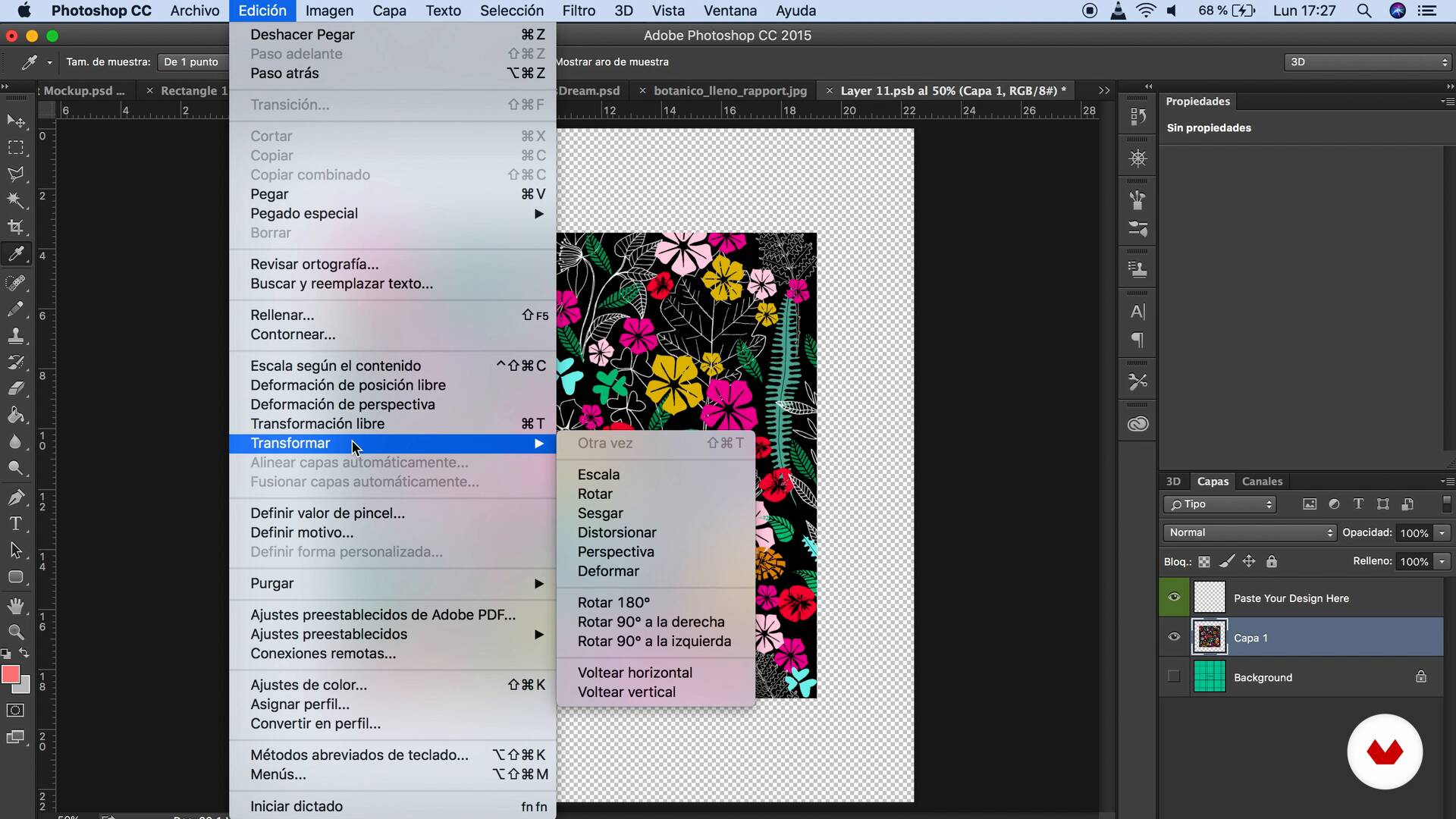Swap foreground and background colors
The height and width of the screenshot is (819, 1456).
coord(24,653)
